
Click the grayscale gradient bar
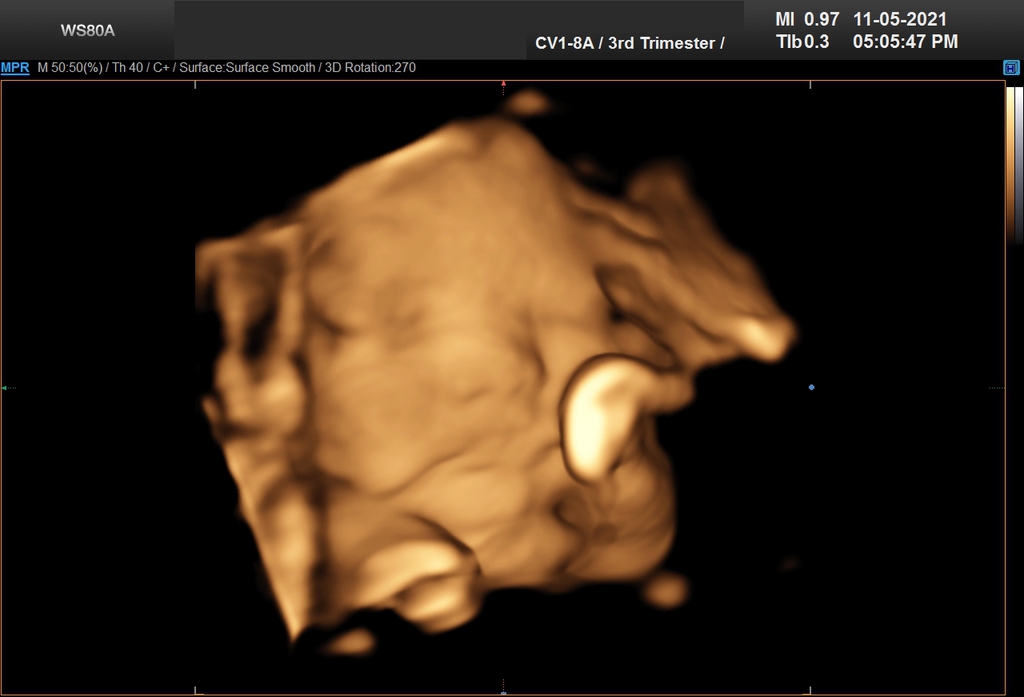point(1019,165)
